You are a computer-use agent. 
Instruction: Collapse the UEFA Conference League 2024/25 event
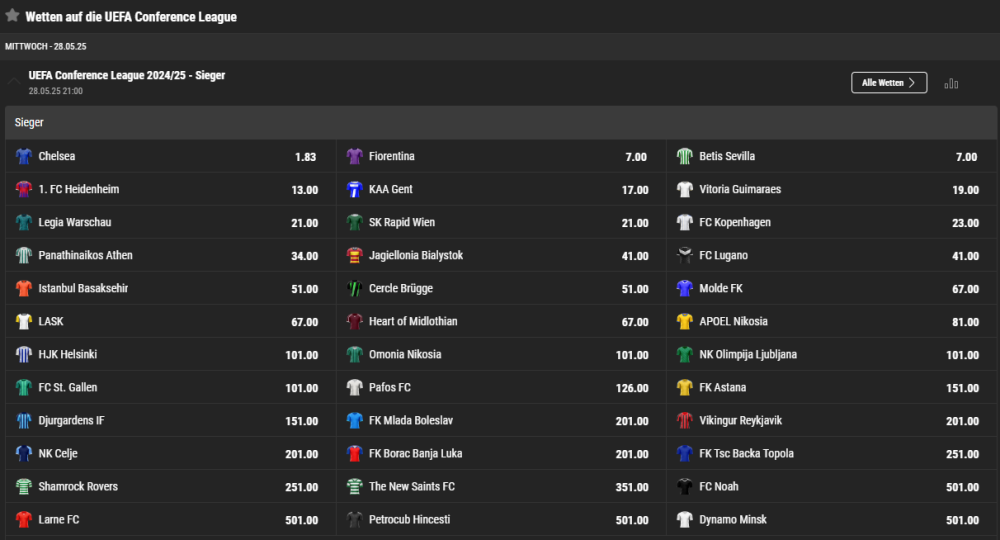[13, 82]
